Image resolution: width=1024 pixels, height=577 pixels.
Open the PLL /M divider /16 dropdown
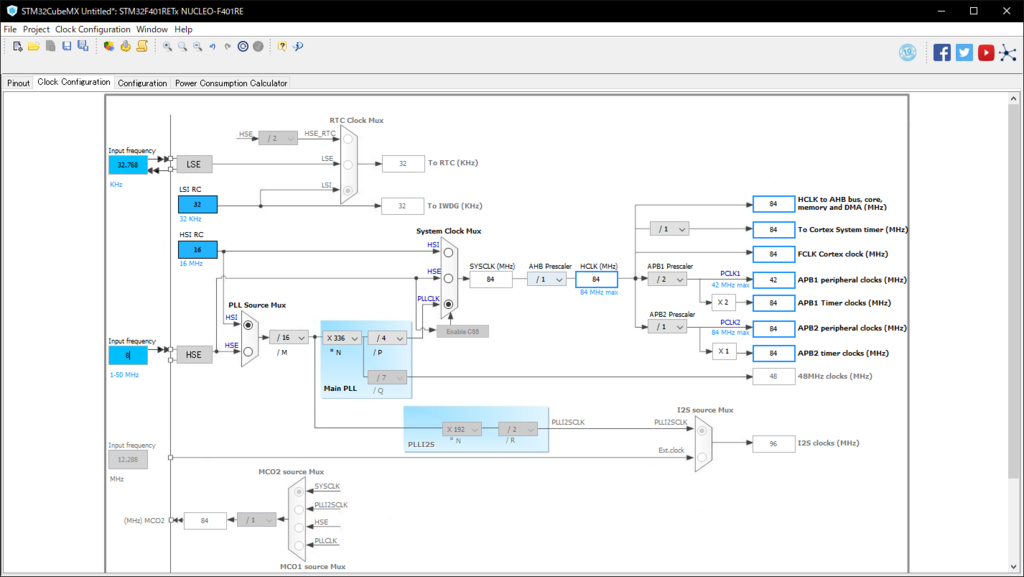pyautogui.click(x=289, y=337)
